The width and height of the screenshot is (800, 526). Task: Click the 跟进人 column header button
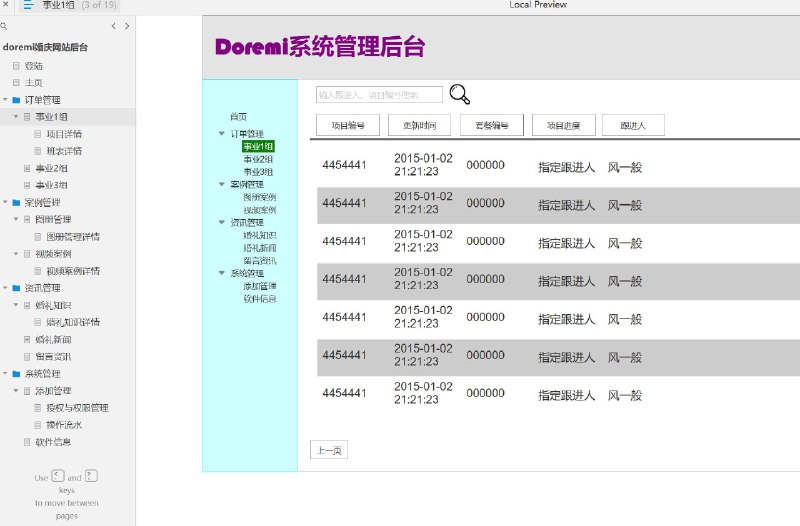(x=633, y=126)
